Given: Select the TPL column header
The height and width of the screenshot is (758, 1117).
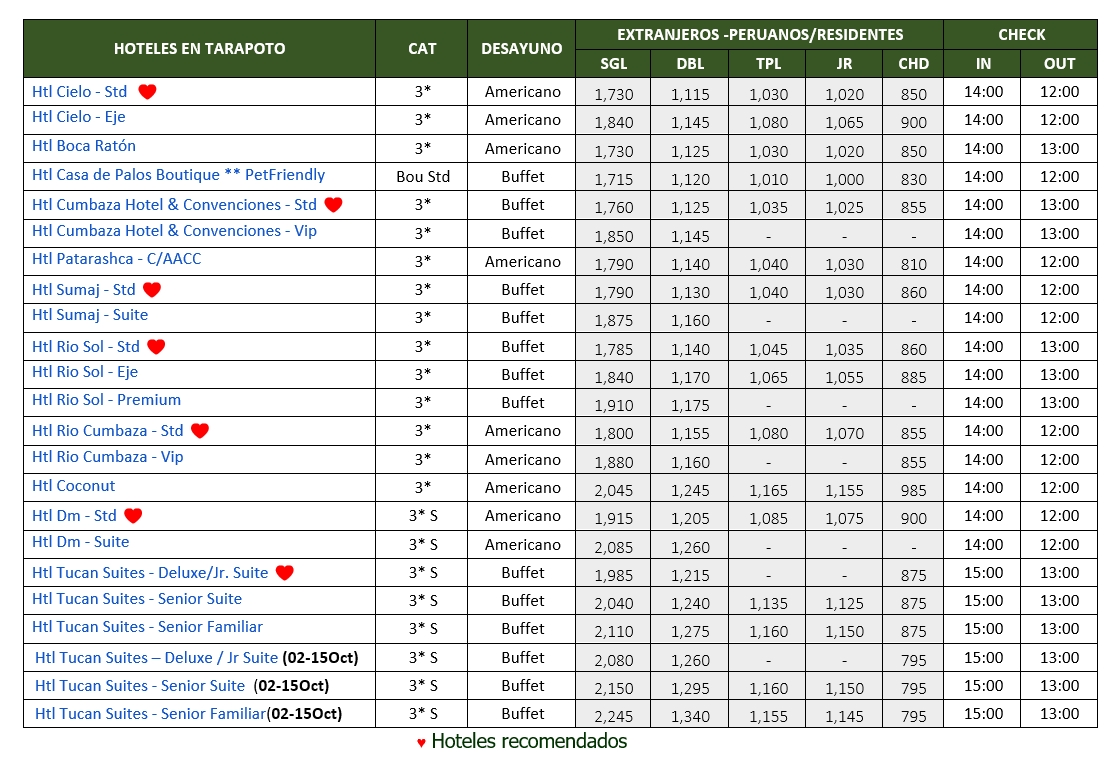Looking at the screenshot, I should (768, 63).
